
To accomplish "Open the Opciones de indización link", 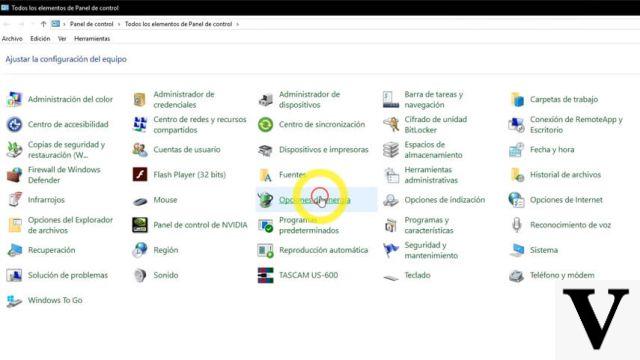I will [x=444, y=200].
